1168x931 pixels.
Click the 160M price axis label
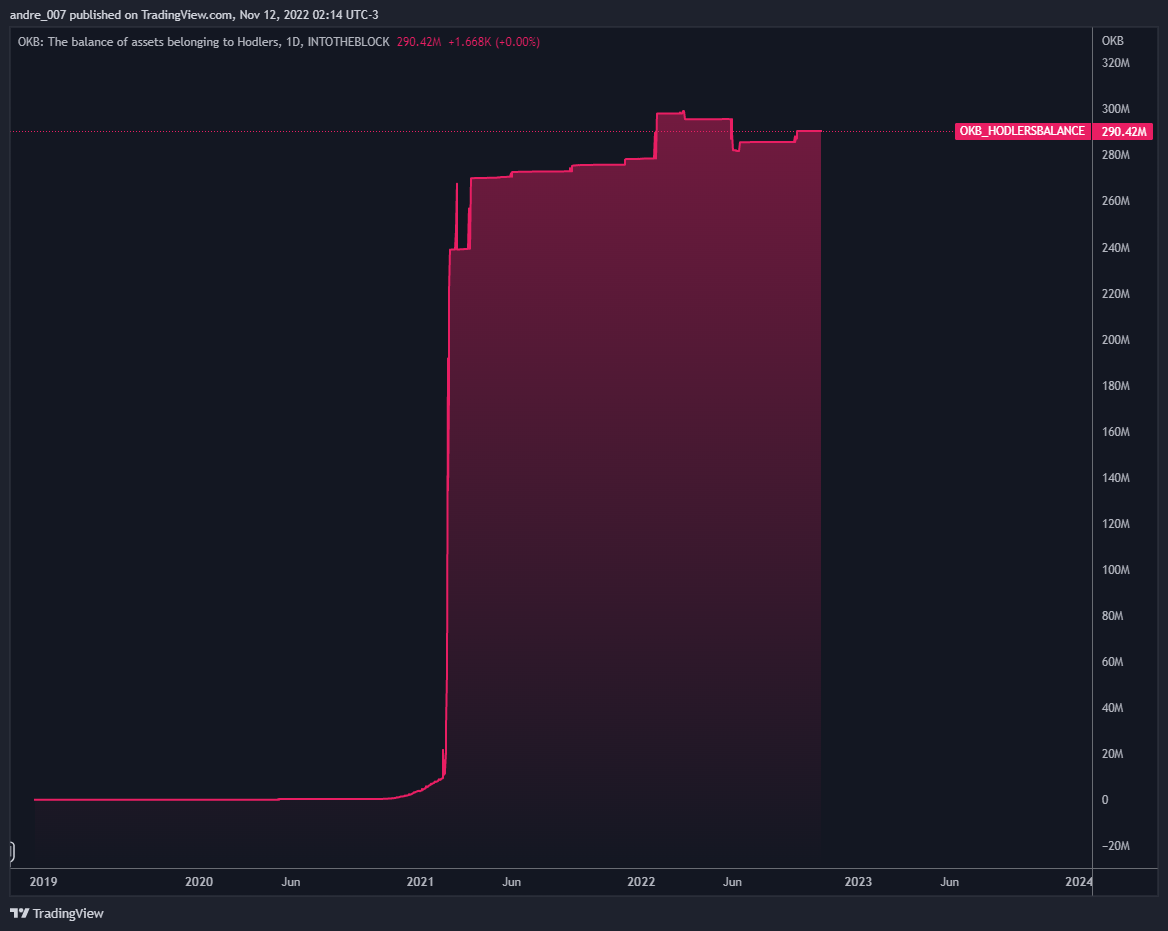[1116, 432]
